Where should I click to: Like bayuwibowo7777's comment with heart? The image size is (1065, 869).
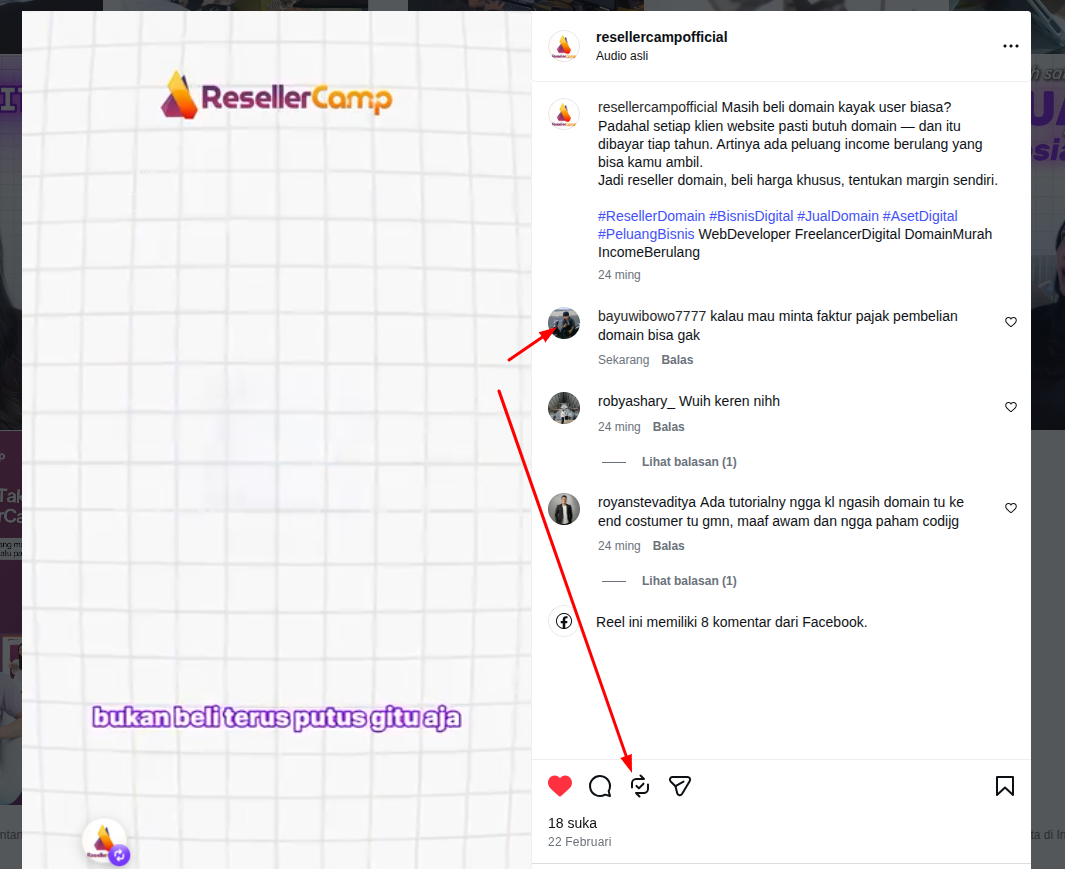pos(1011,322)
